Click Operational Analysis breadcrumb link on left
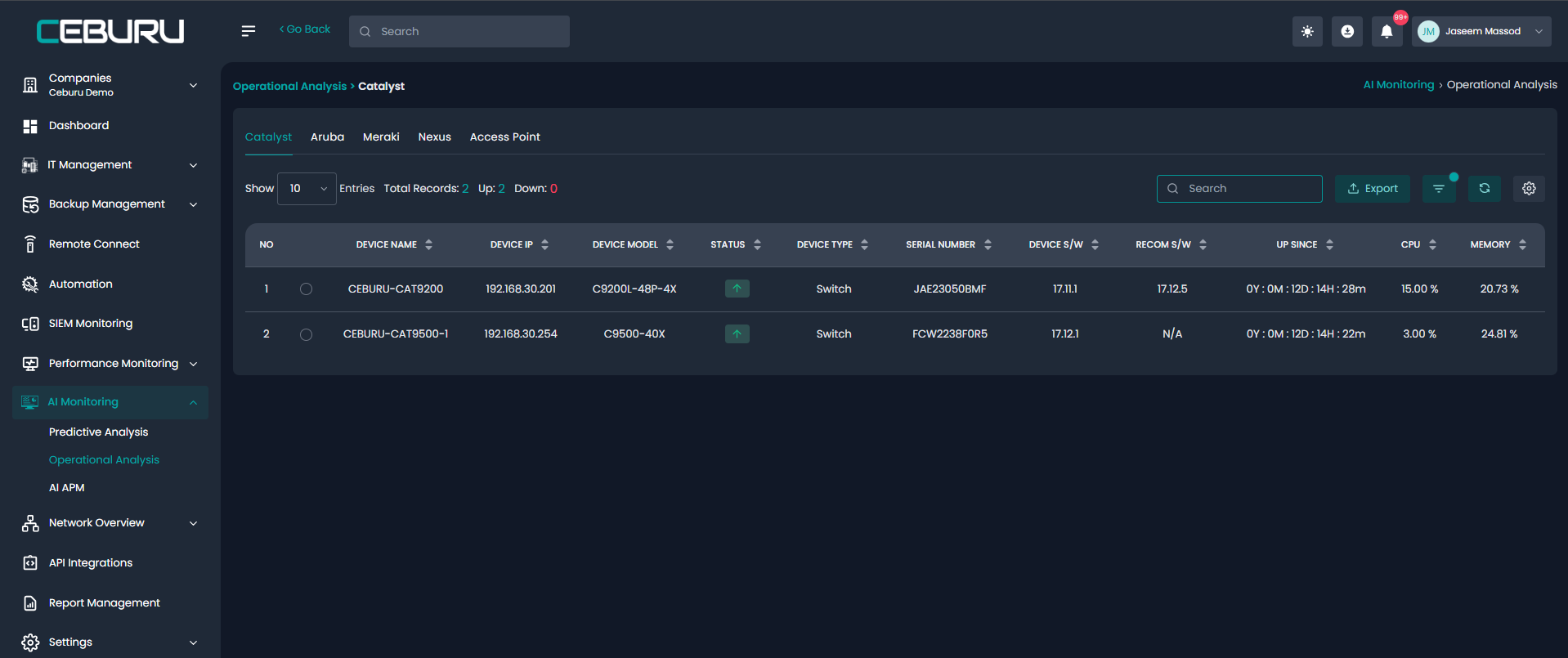This screenshot has height=658, width=1568. pyautogui.click(x=289, y=86)
